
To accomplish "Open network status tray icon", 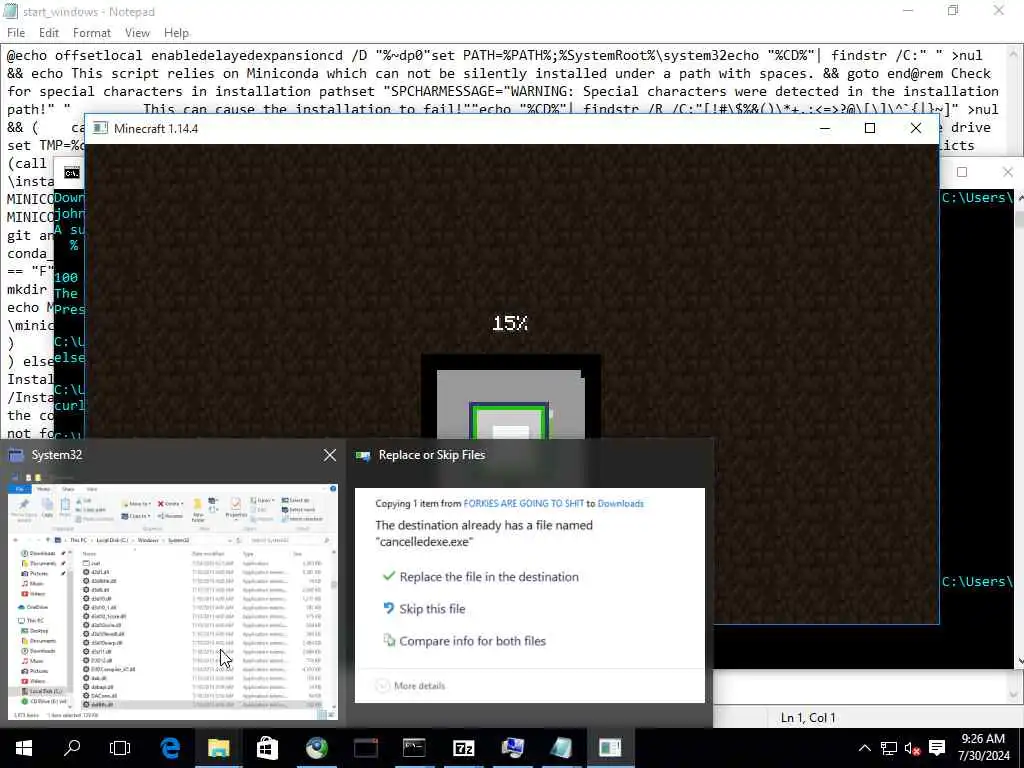I will click(888, 748).
